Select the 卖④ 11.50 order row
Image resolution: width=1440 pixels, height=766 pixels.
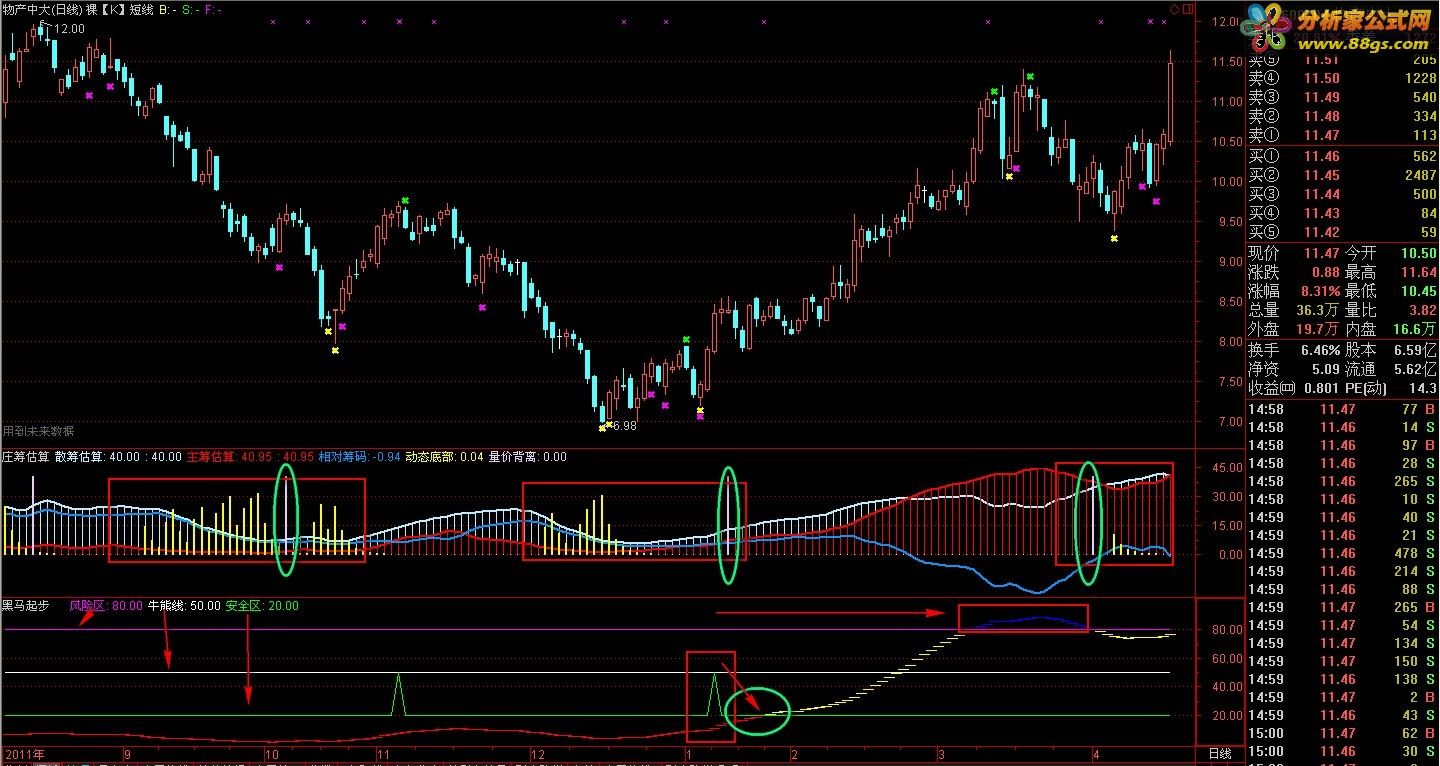1342,79
